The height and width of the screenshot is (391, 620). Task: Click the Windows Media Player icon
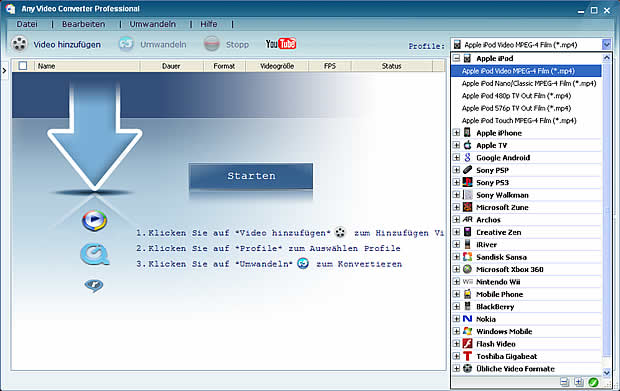94,221
